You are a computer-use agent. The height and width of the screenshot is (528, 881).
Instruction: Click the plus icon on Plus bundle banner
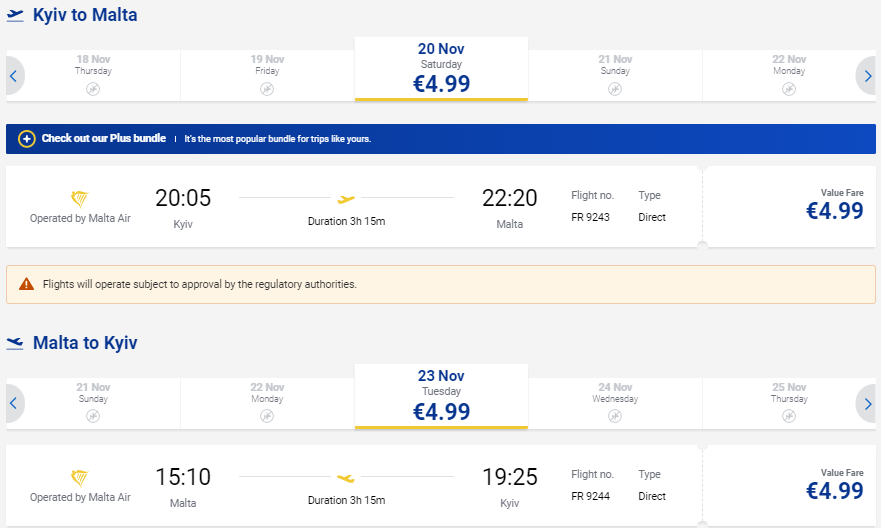tap(26, 139)
